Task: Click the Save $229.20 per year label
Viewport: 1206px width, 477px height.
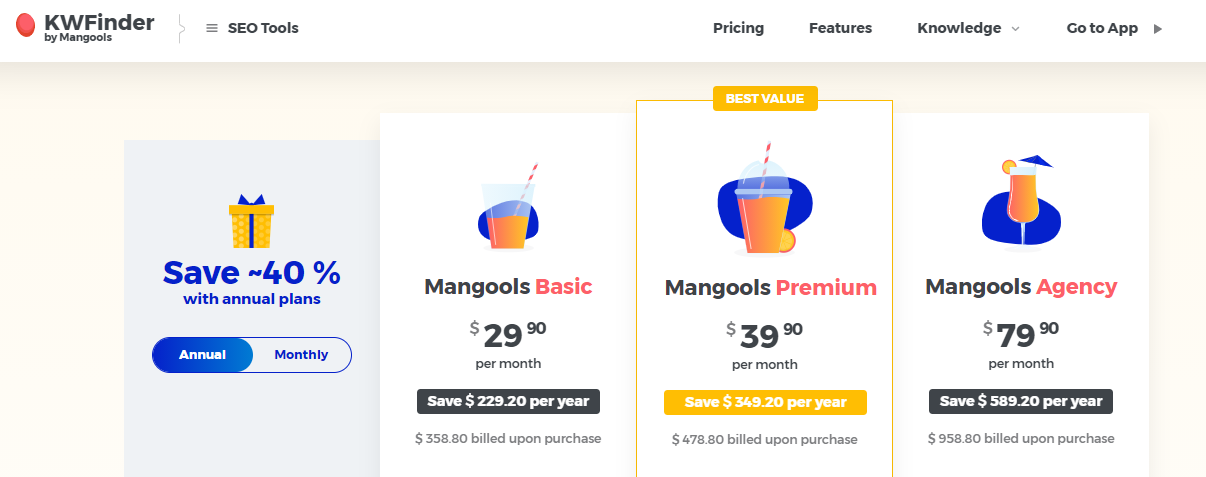Action: [x=508, y=401]
